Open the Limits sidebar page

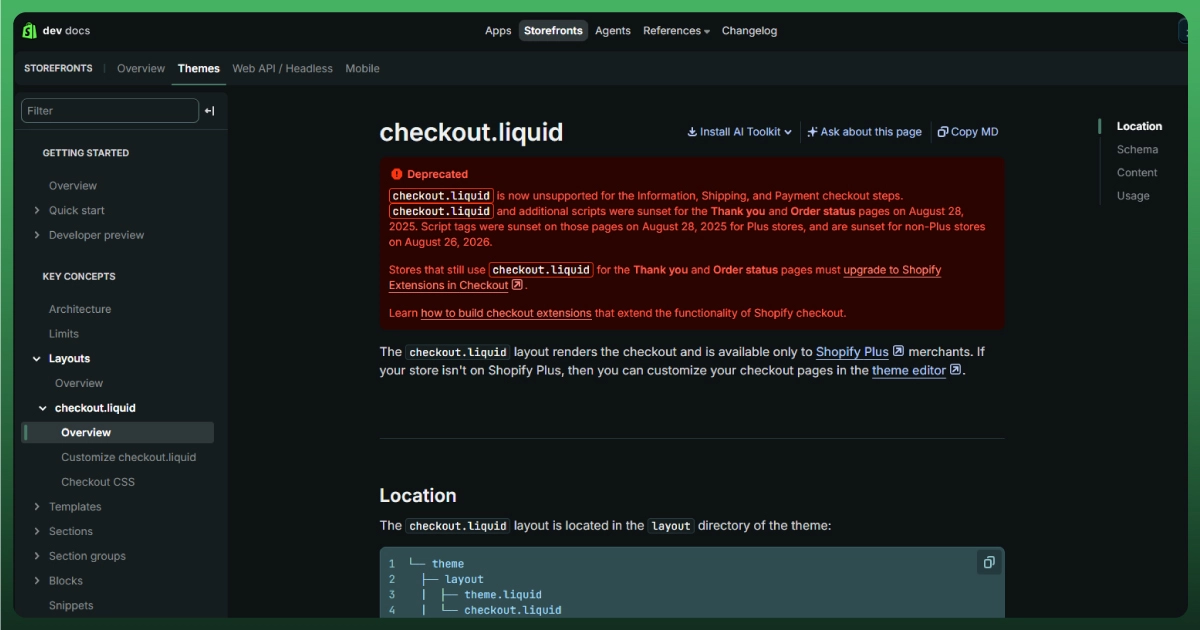[x=64, y=334]
